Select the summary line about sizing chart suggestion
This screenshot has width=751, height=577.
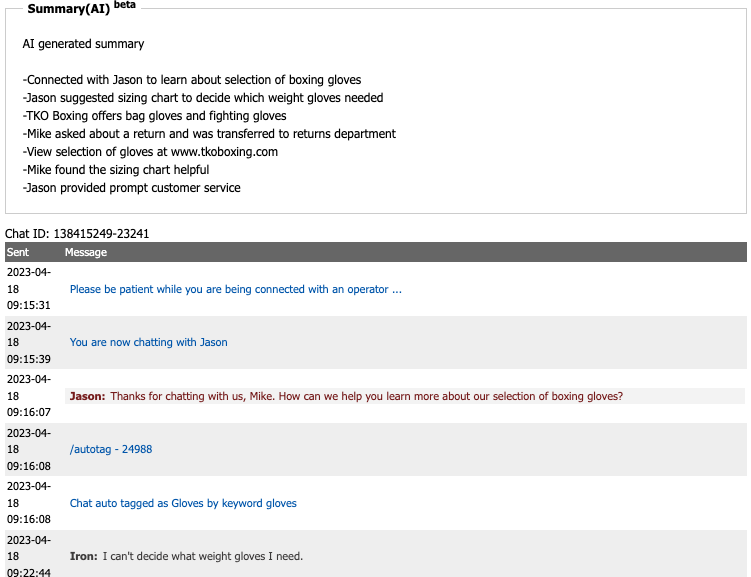203,98
